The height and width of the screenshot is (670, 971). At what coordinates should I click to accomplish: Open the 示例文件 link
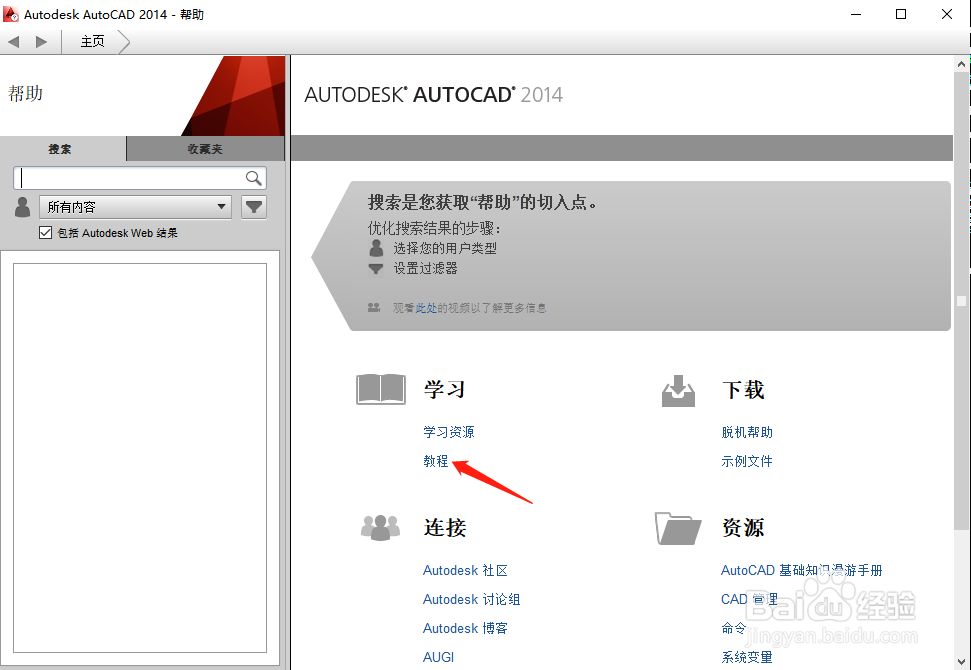point(747,461)
